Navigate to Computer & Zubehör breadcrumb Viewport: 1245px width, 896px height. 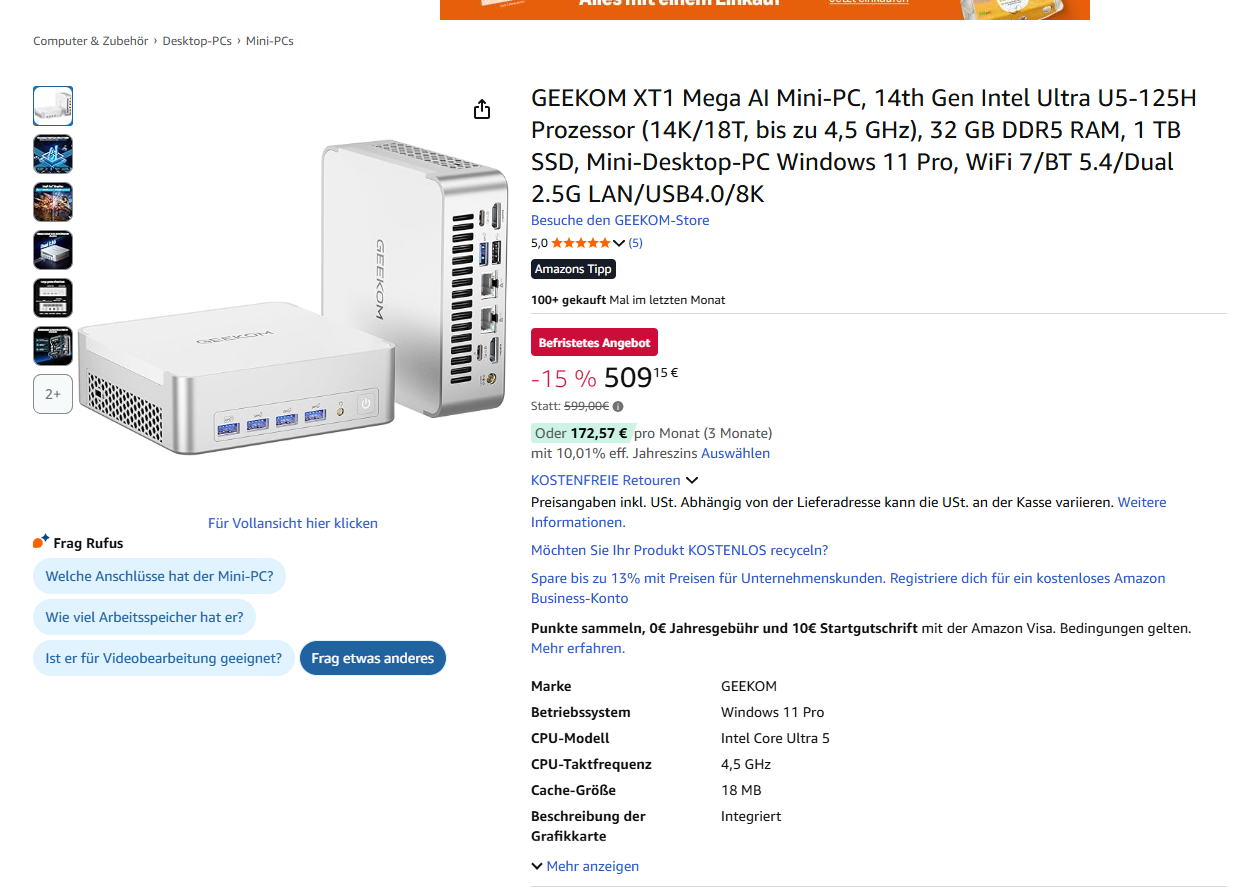(91, 41)
